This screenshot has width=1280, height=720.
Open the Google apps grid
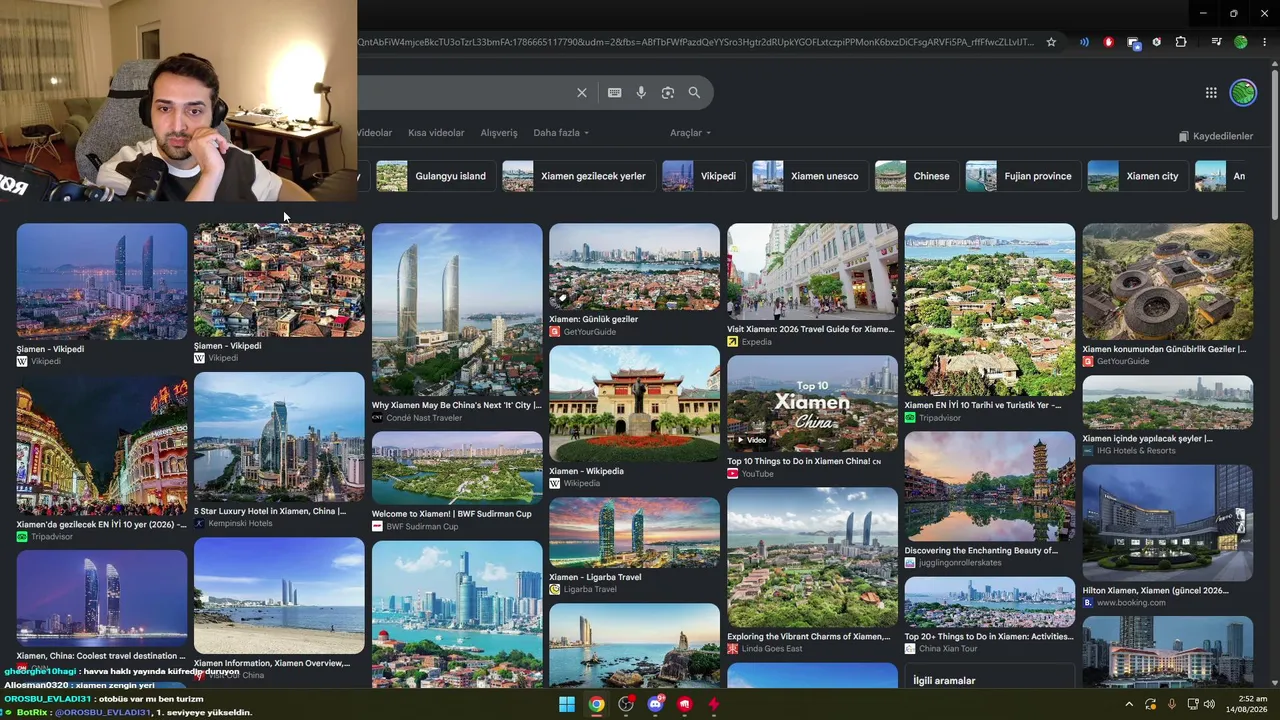tap(1211, 93)
